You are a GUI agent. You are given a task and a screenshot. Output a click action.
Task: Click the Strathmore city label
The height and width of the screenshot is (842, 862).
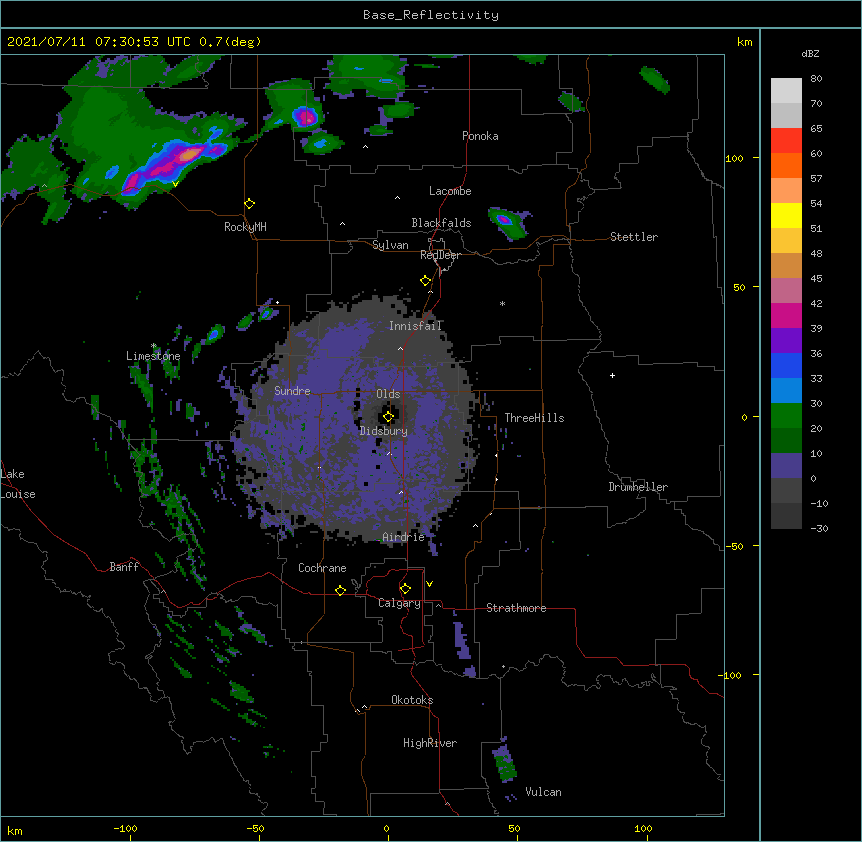point(516,608)
